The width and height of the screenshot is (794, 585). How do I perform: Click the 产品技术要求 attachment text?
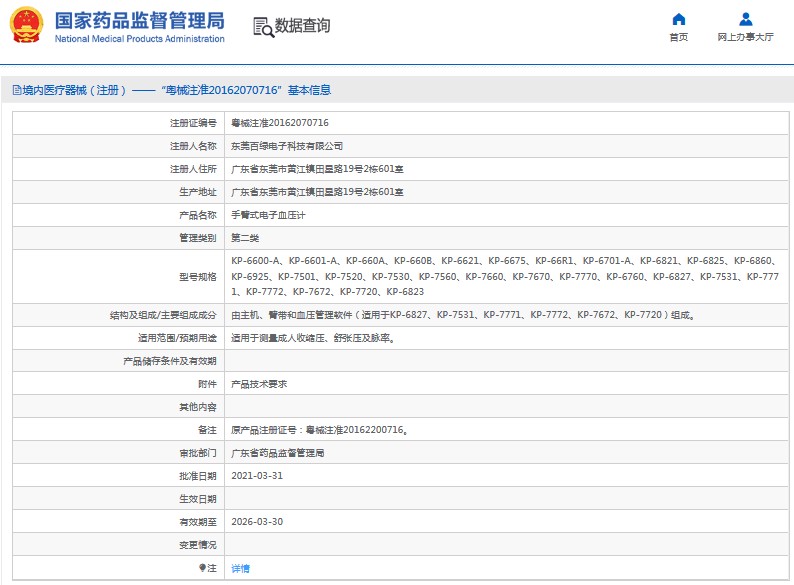259,384
